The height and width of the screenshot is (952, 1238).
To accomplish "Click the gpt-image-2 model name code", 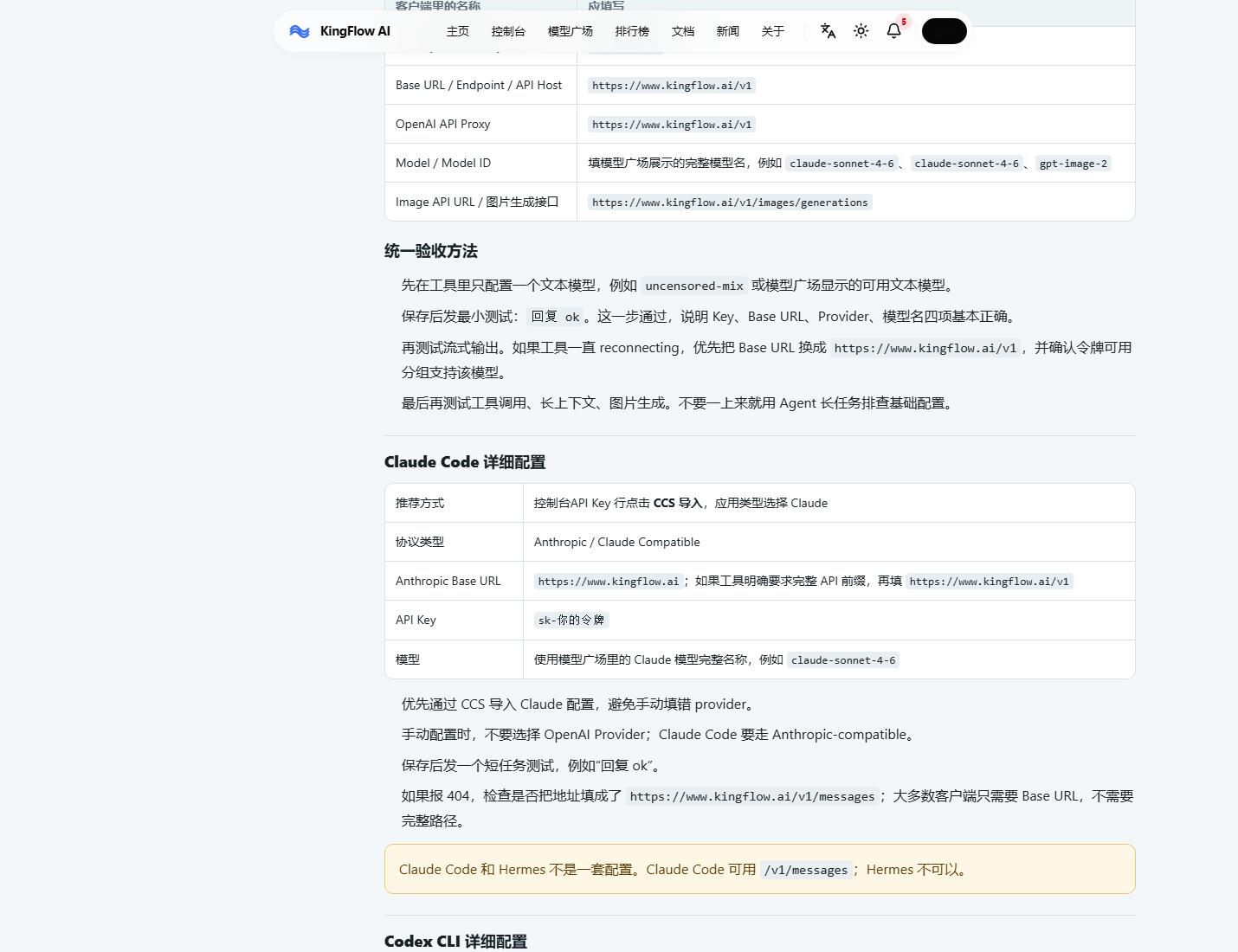I will 1074,164.
